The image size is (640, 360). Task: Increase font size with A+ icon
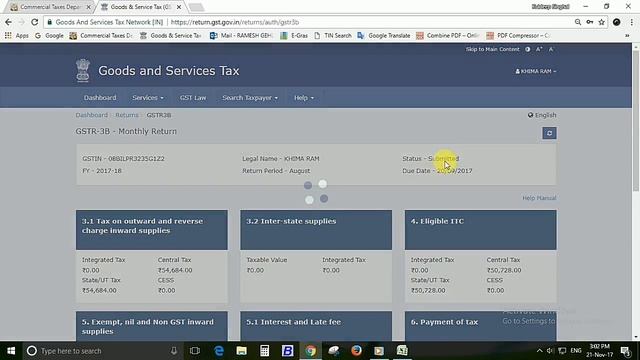(x=539, y=49)
